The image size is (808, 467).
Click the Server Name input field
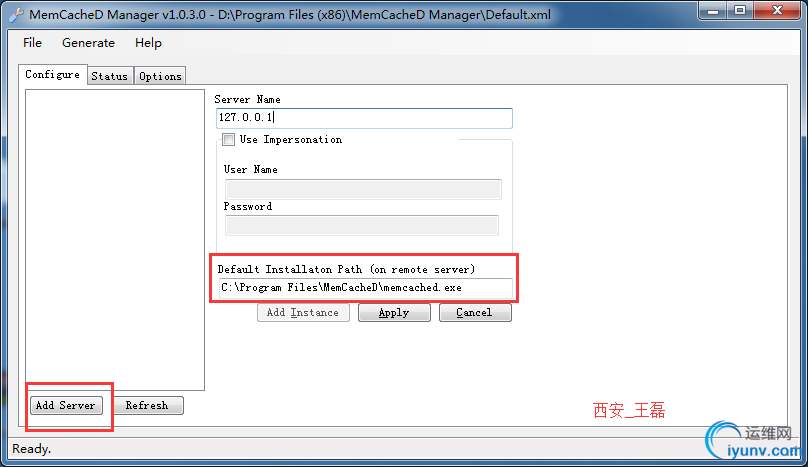click(x=364, y=118)
